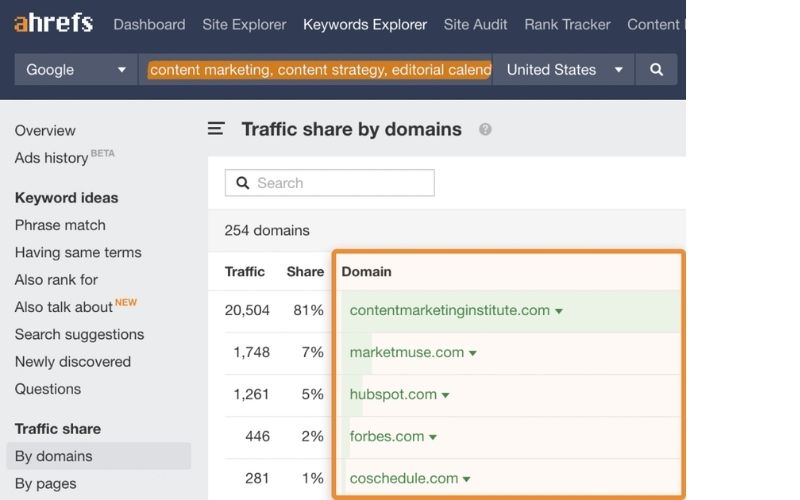Select the 7% share value
This screenshot has height=500, width=800.
pos(312,352)
